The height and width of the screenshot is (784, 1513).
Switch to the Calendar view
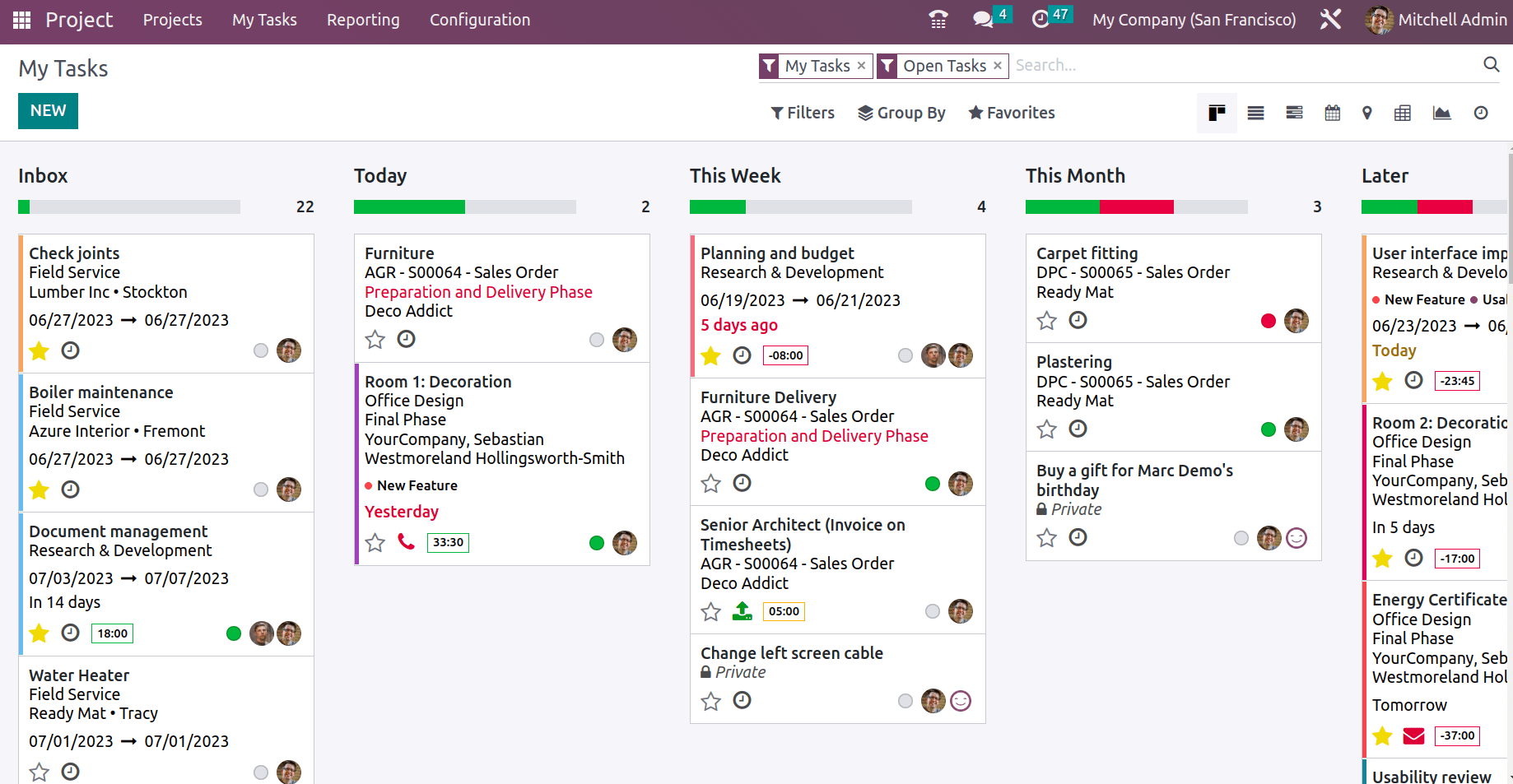click(1332, 113)
